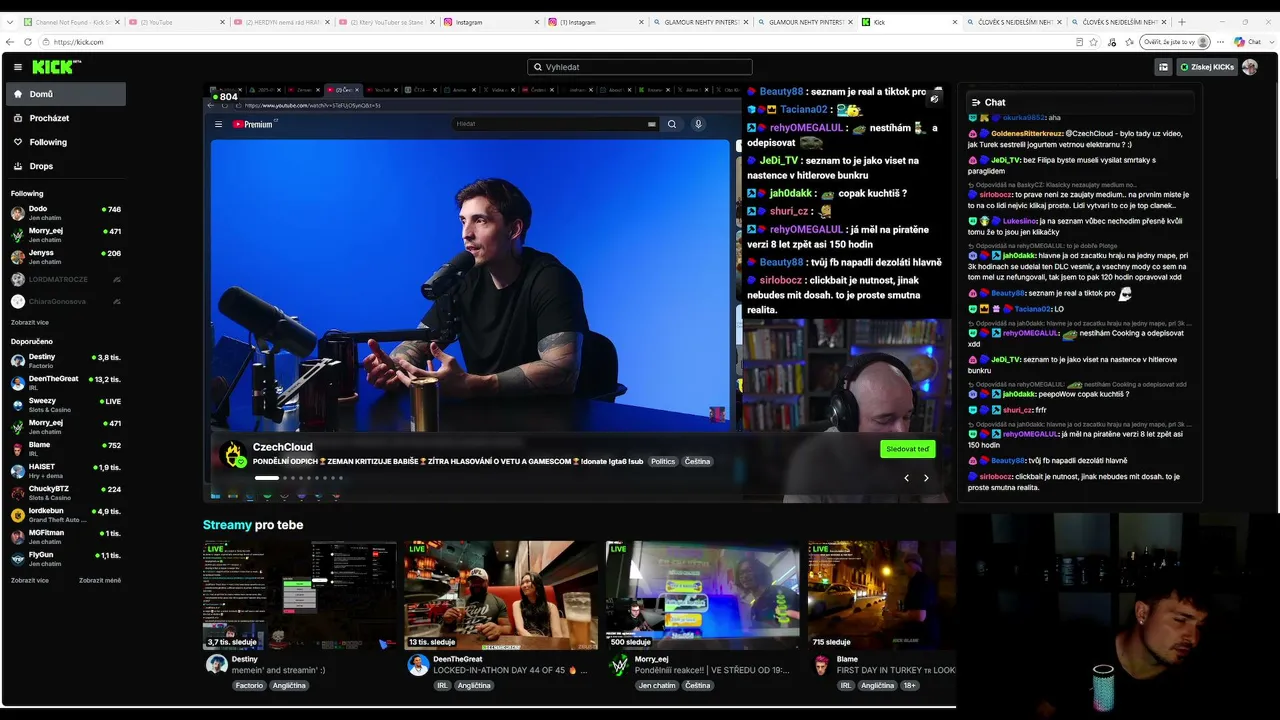Image resolution: width=1280 pixels, height=720 pixels.
Task: Open ChuckyBTZ recommended channel
Action: coord(65,492)
